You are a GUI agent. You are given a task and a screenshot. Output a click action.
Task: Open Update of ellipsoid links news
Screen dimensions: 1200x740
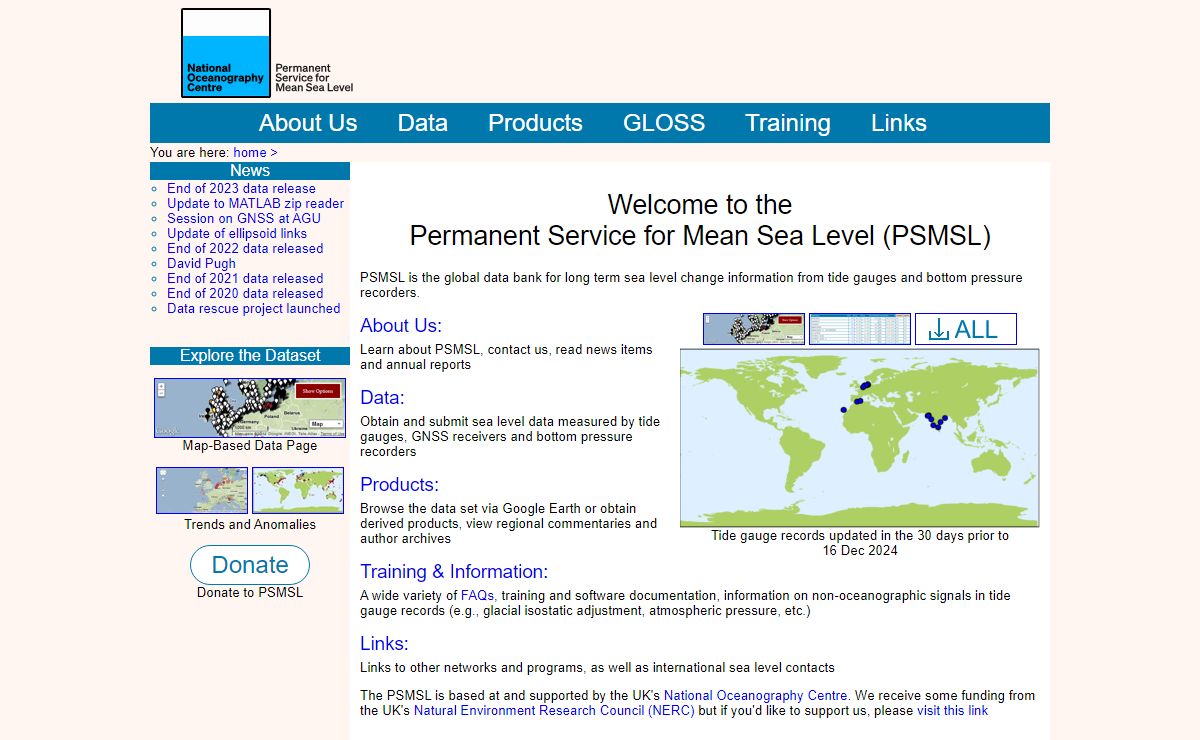click(237, 233)
